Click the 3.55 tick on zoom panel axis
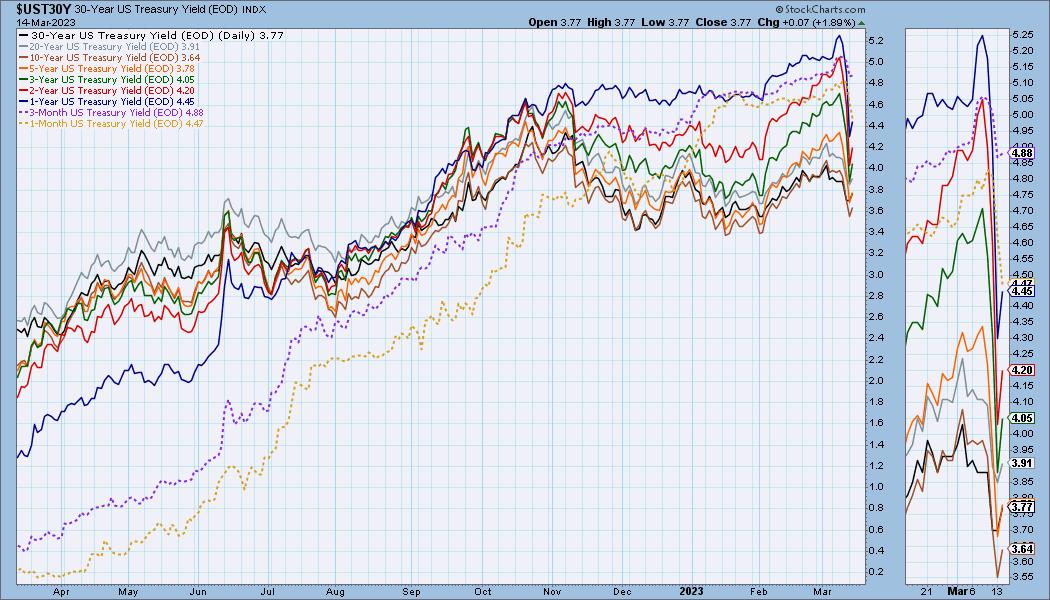 [x=1023, y=577]
